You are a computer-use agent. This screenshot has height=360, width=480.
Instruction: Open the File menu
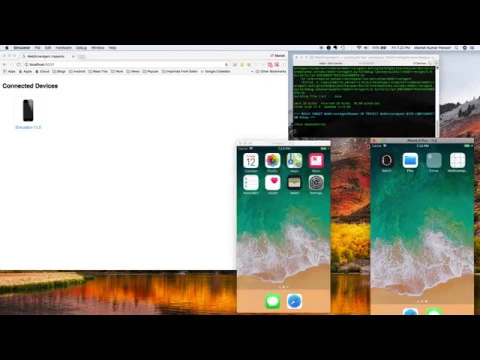pos(37,48)
